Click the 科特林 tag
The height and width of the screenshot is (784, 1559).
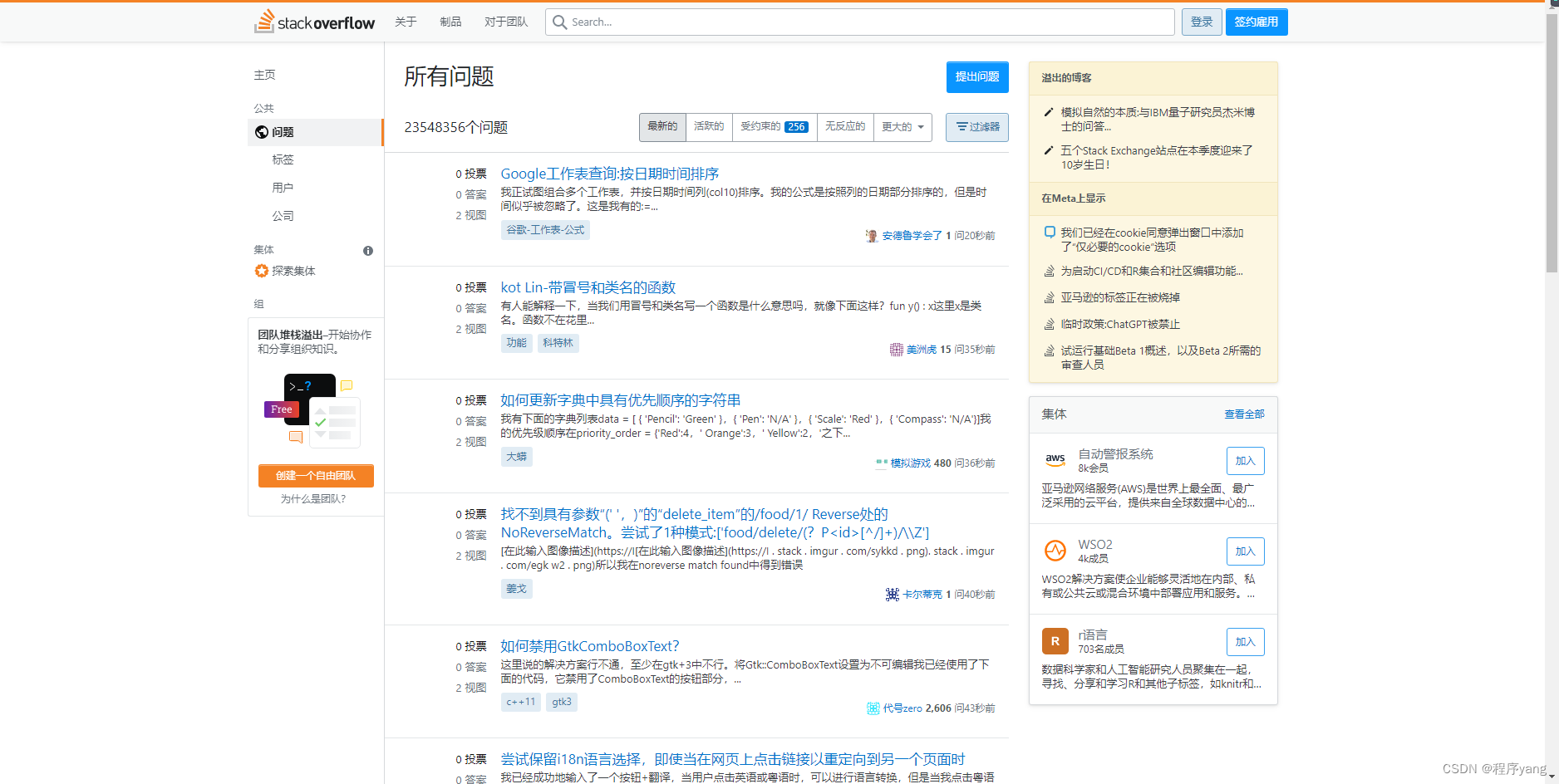558,343
